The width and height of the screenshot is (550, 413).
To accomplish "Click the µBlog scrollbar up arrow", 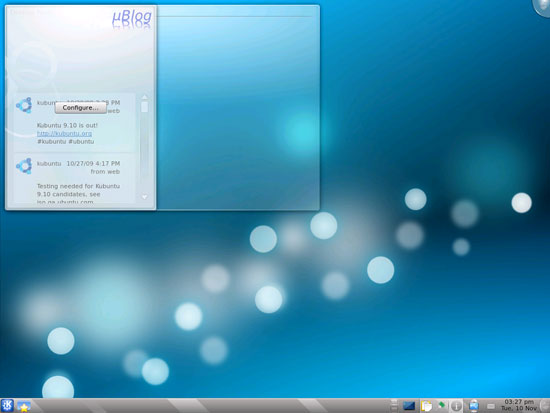I will pyautogui.click(x=145, y=97).
